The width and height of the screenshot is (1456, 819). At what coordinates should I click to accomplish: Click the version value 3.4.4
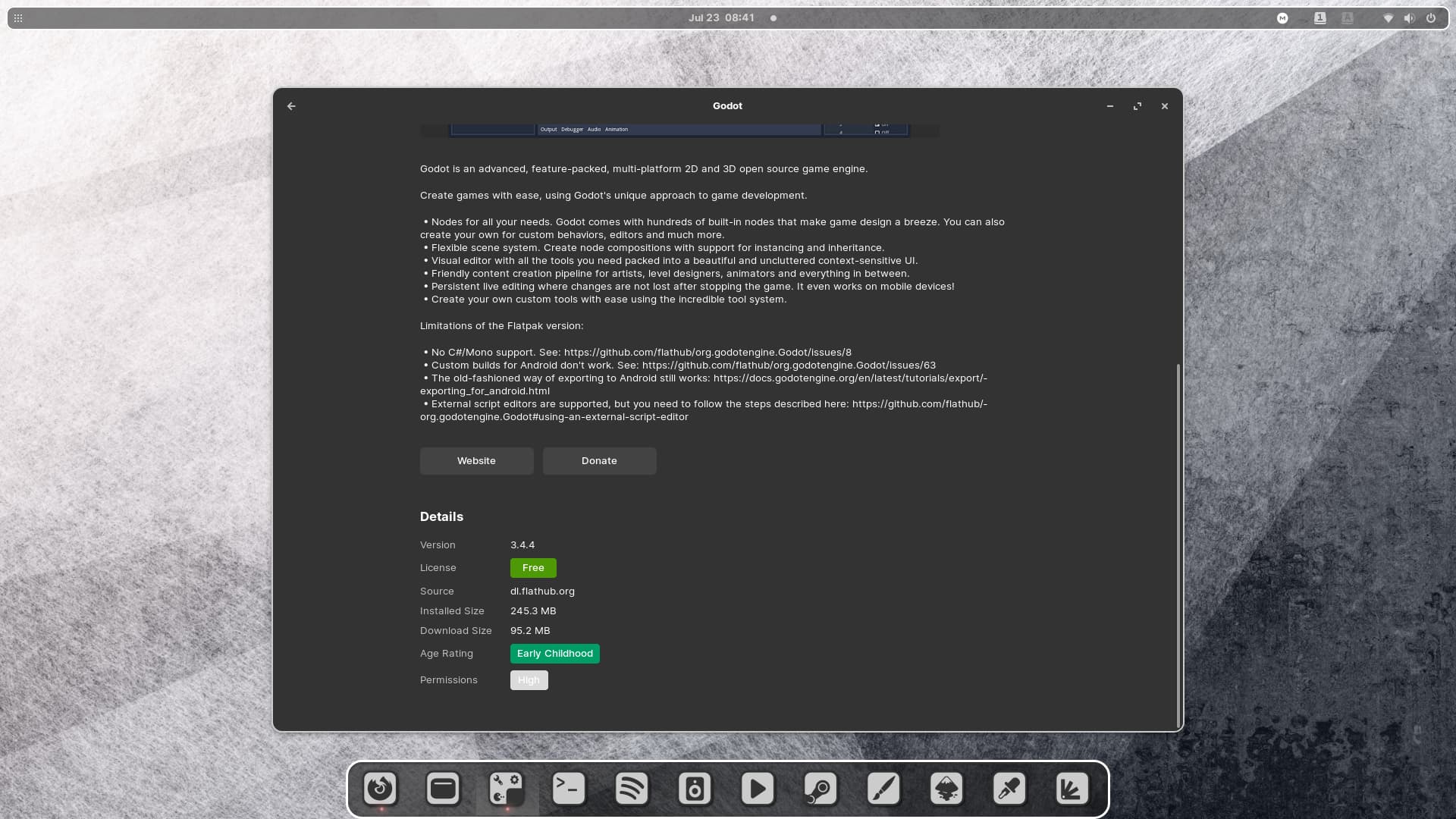[522, 545]
